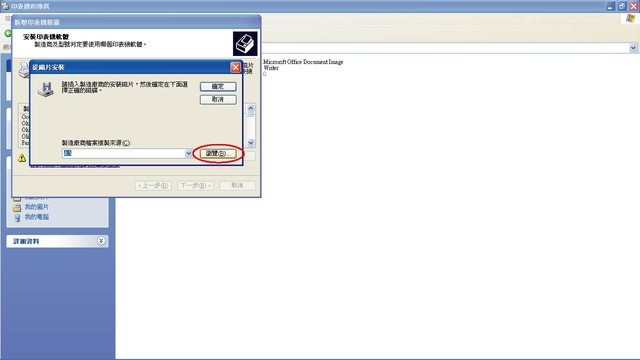
Task: Click the green Back arrow in the toolbar
Action: (7, 33)
